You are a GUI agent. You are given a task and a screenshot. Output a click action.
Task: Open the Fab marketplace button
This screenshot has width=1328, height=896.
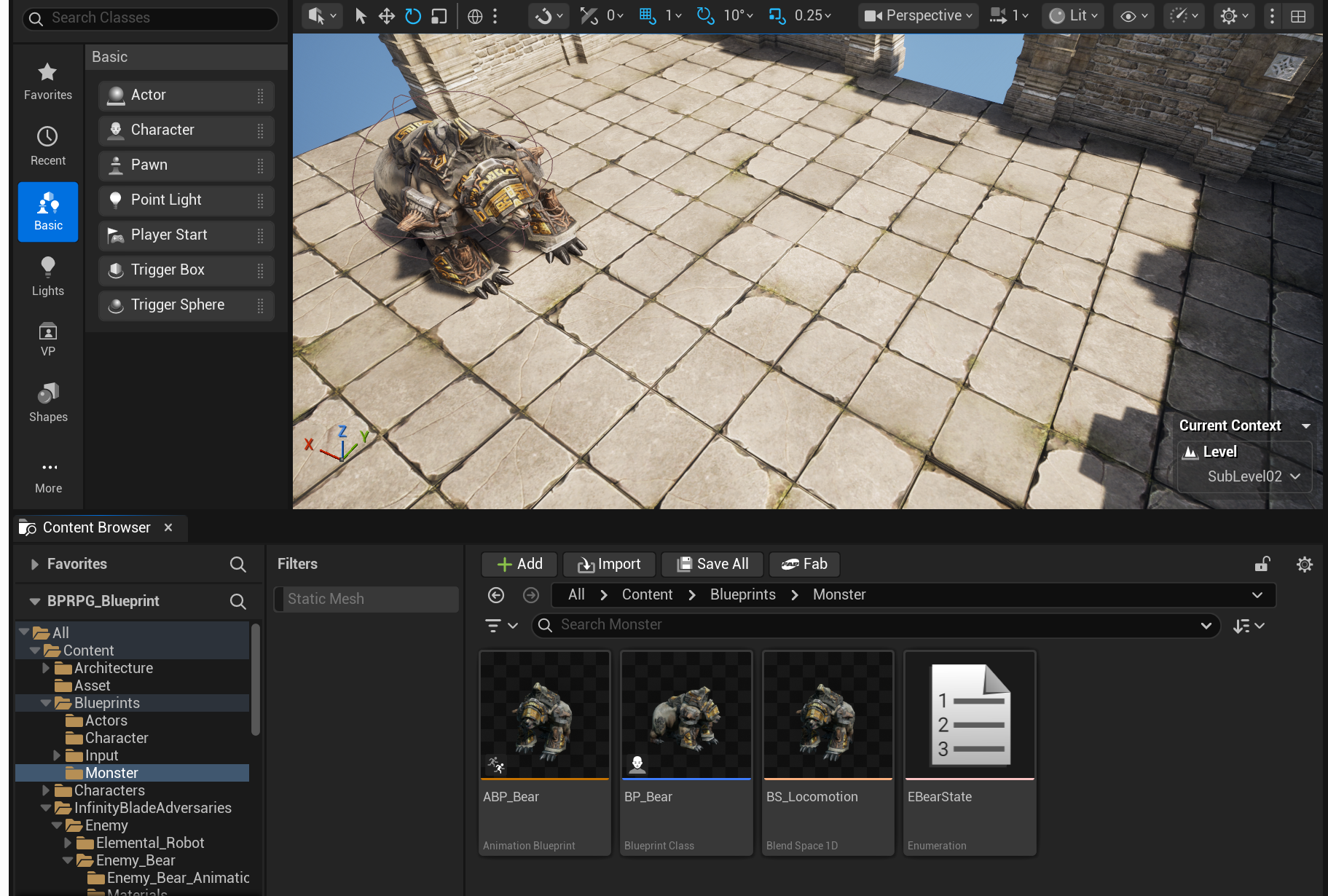tap(804, 565)
